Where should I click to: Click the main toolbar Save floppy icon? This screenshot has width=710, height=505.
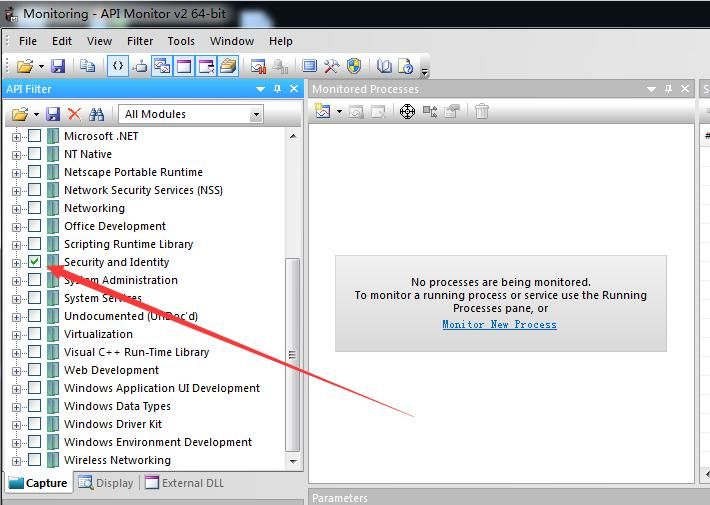click(x=58, y=66)
